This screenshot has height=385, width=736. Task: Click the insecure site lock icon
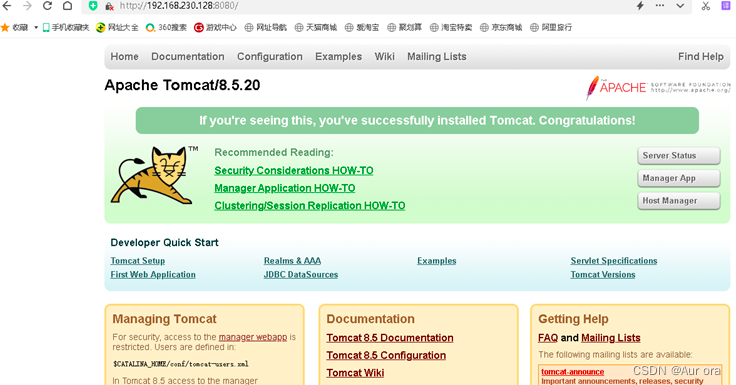(x=109, y=6)
